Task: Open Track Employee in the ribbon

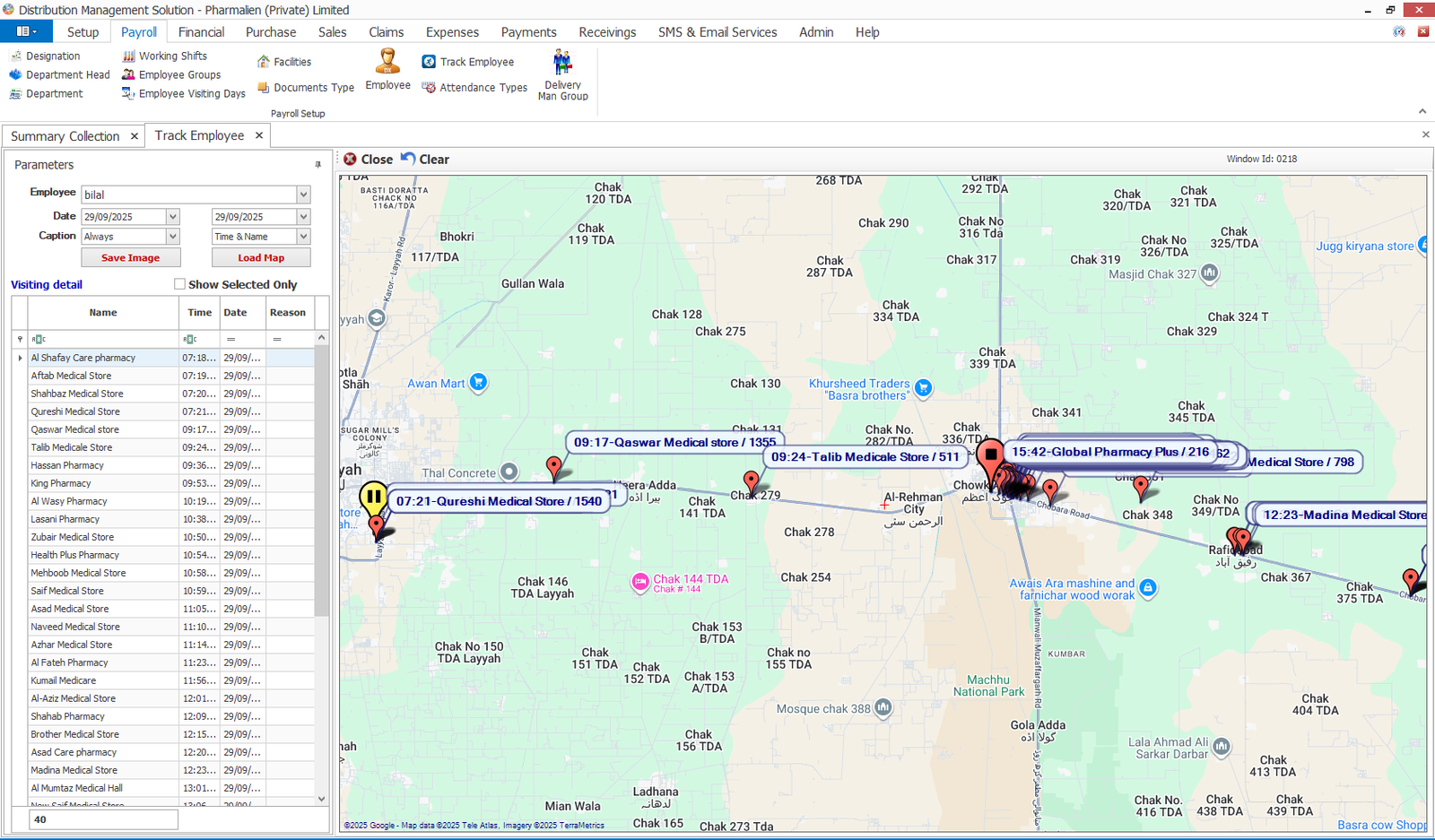Action: [x=429, y=62]
